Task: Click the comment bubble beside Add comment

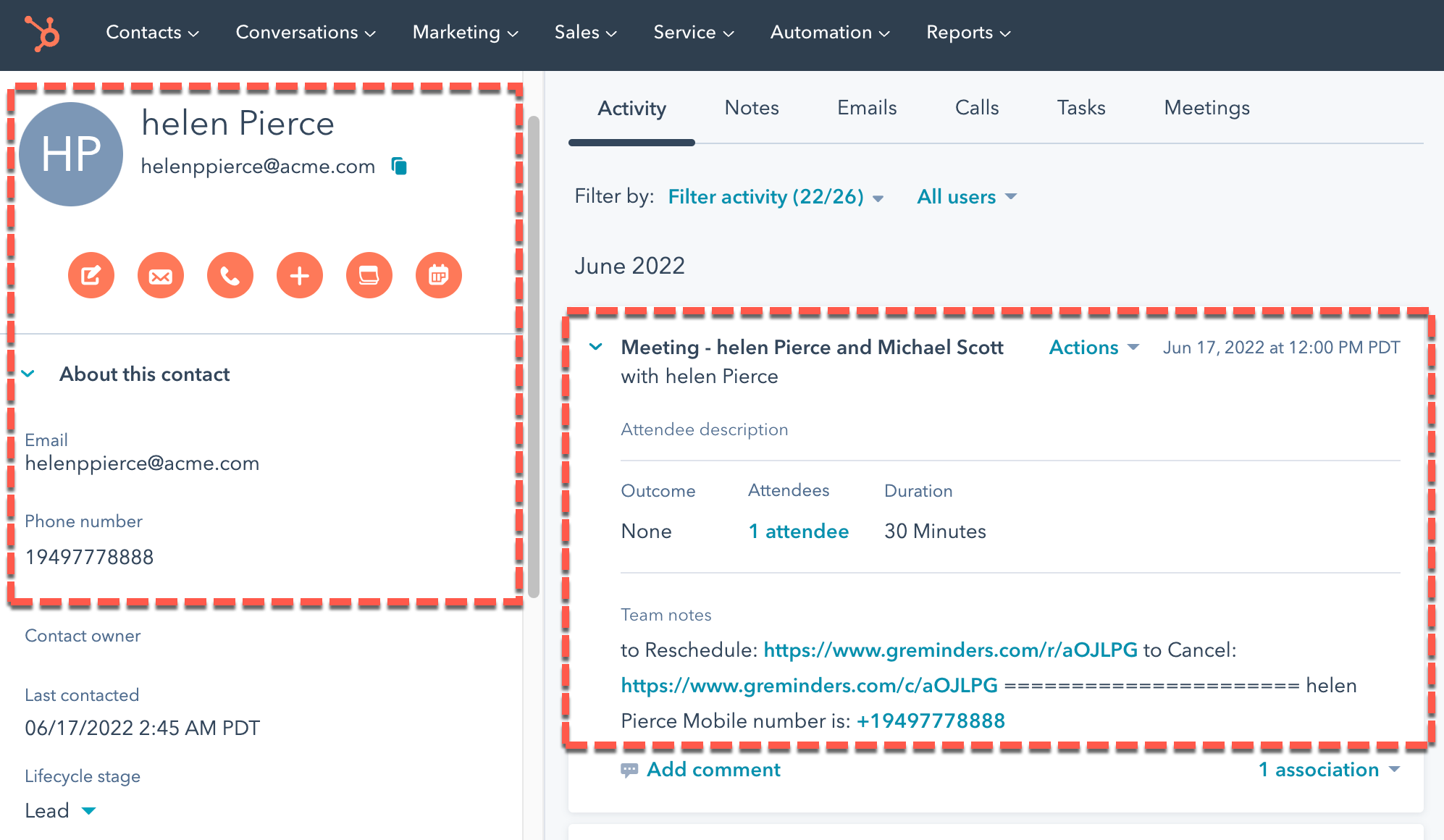Action: pos(629,770)
